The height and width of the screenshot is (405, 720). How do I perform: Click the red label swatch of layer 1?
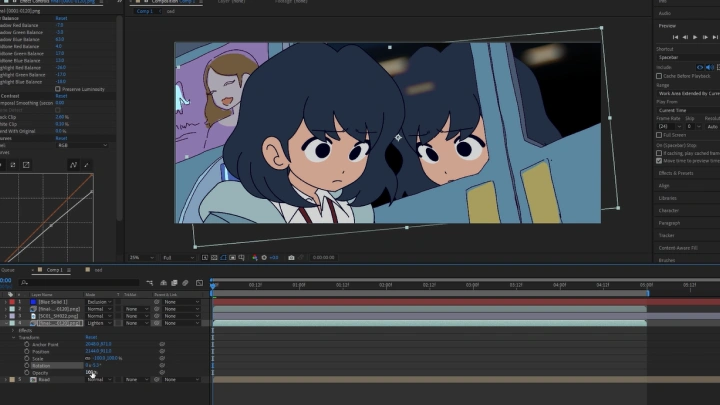[x=12, y=302]
